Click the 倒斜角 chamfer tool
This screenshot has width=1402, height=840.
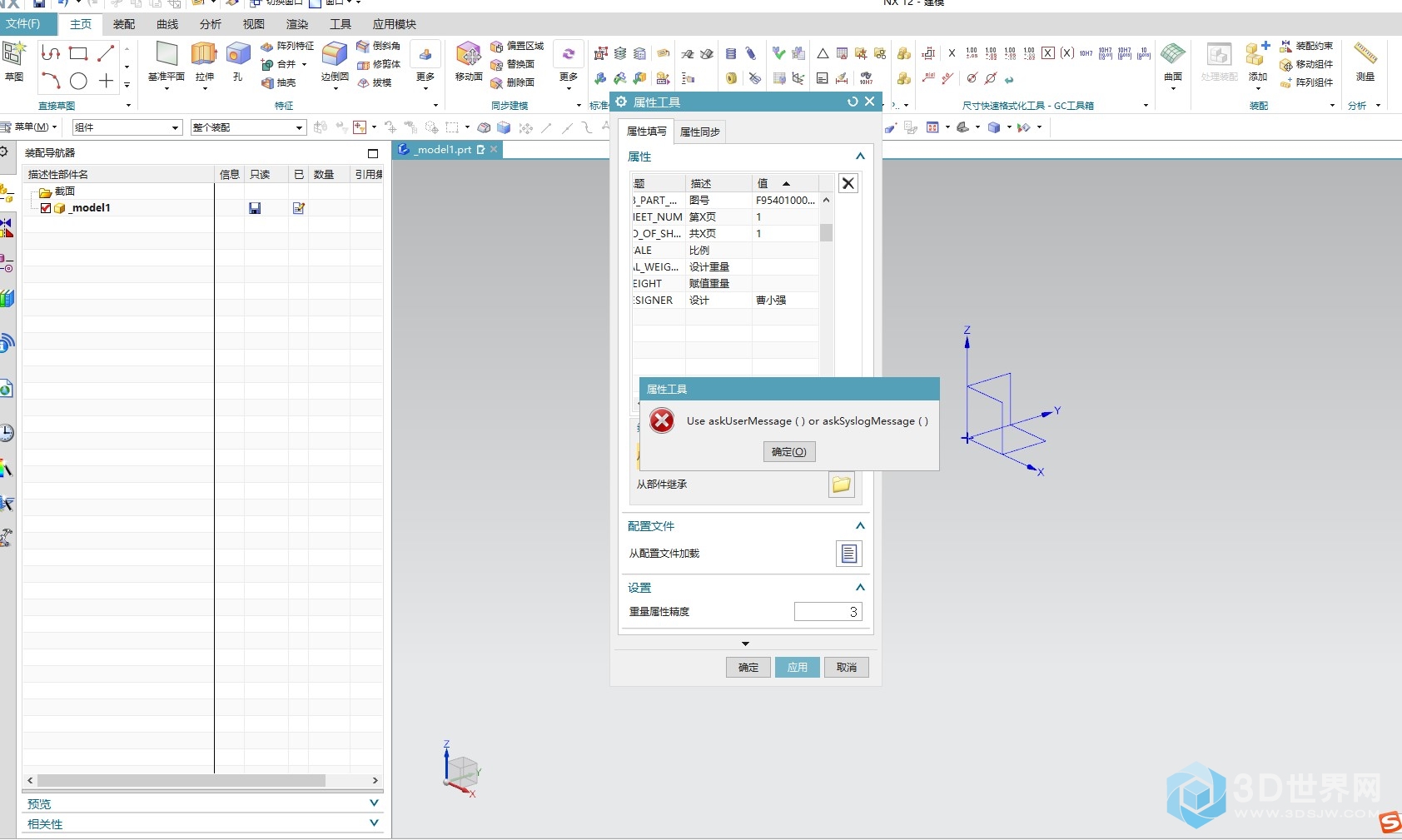pos(379,47)
